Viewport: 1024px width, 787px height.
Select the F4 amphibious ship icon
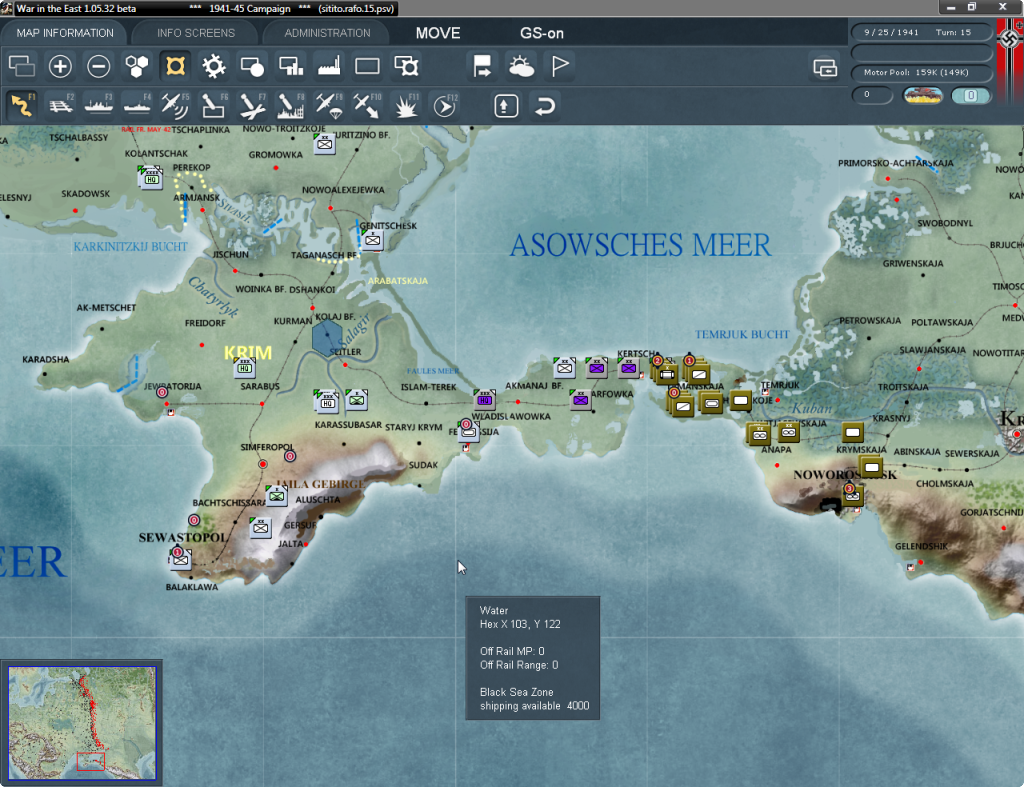point(137,106)
